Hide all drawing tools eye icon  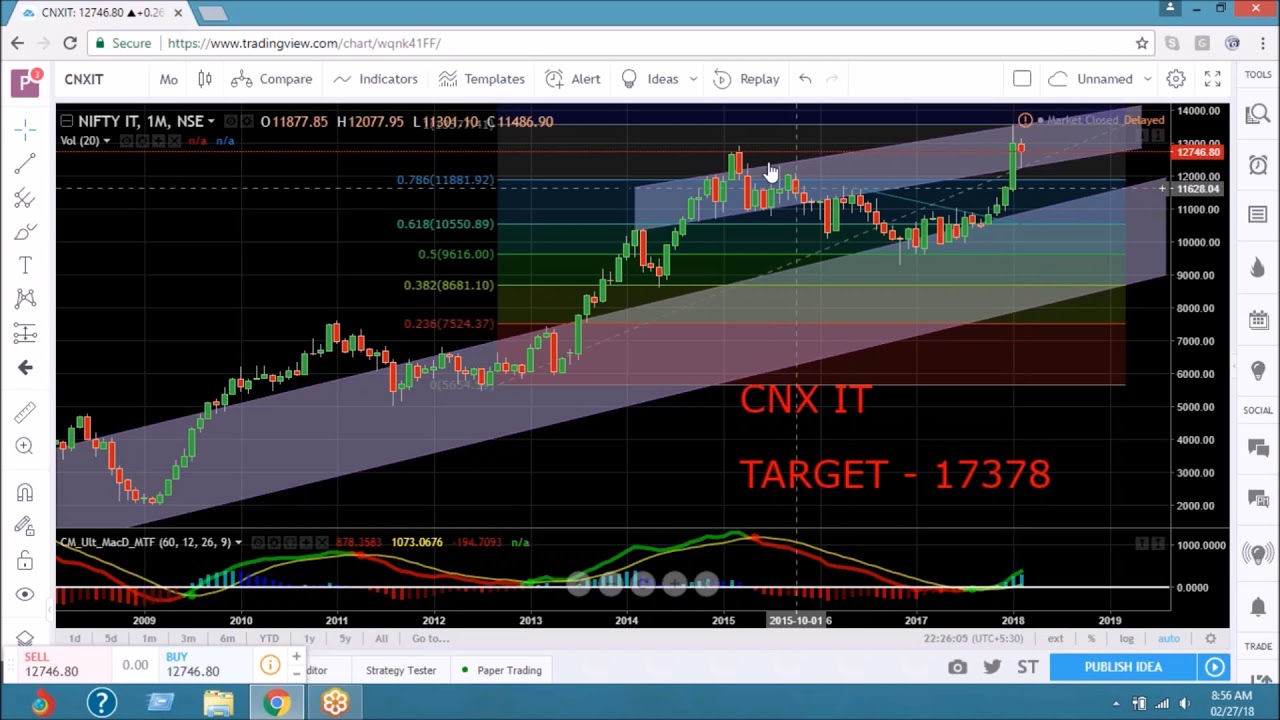click(x=25, y=594)
